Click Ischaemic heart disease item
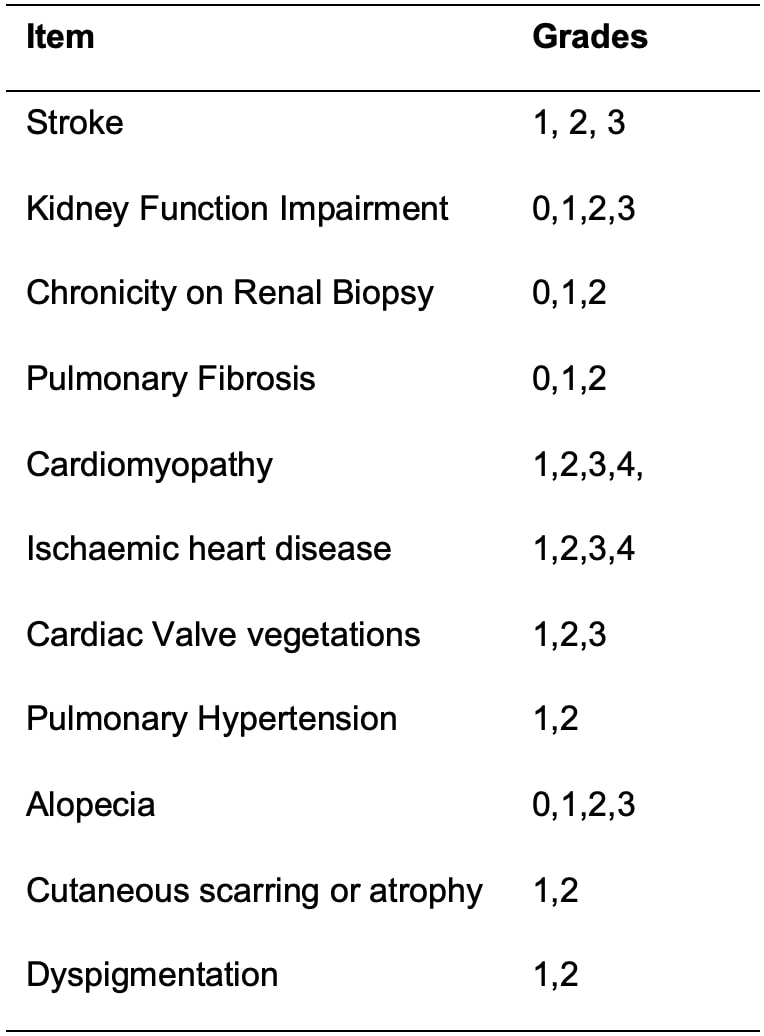The height and width of the screenshot is (1036, 764). [x=208, y=548]
